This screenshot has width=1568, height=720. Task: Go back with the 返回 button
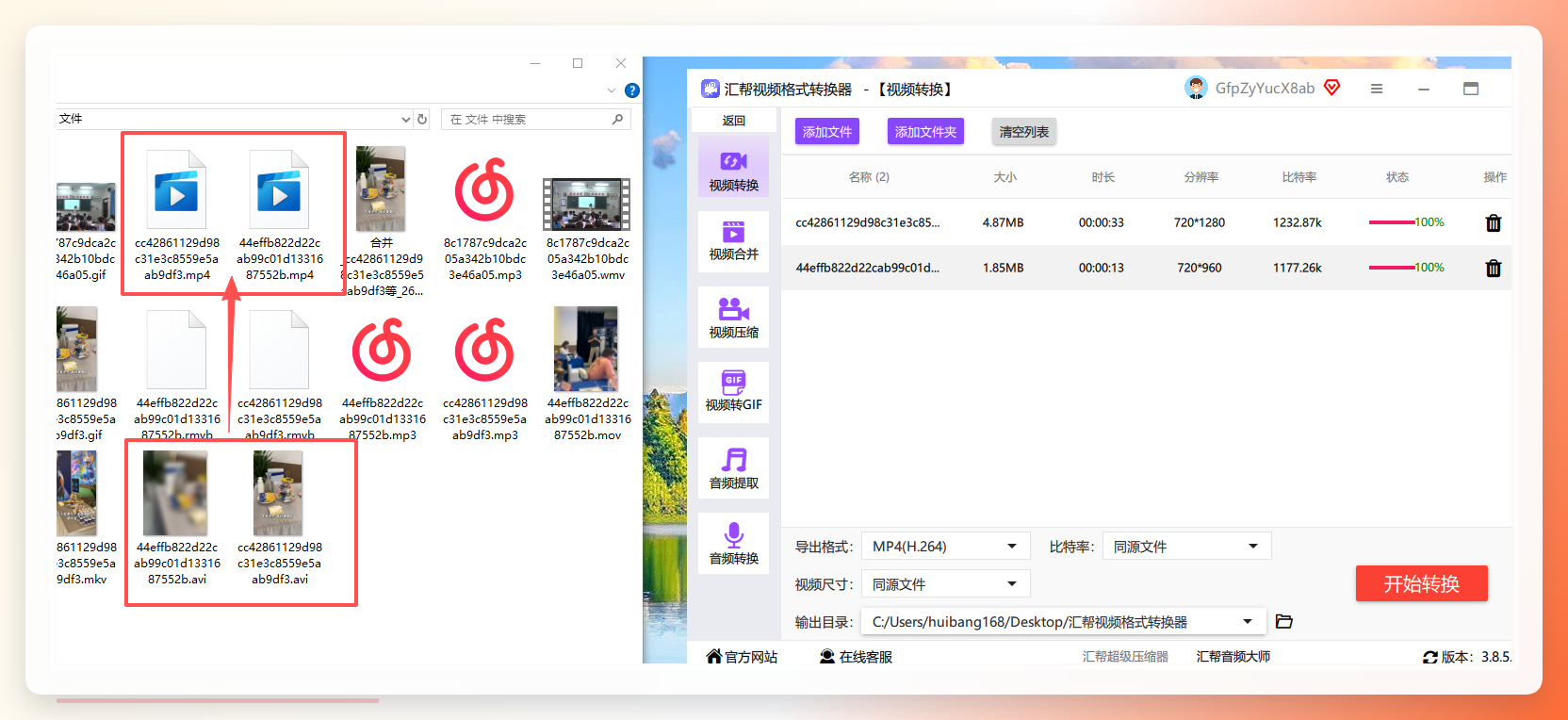click(734, 121)
